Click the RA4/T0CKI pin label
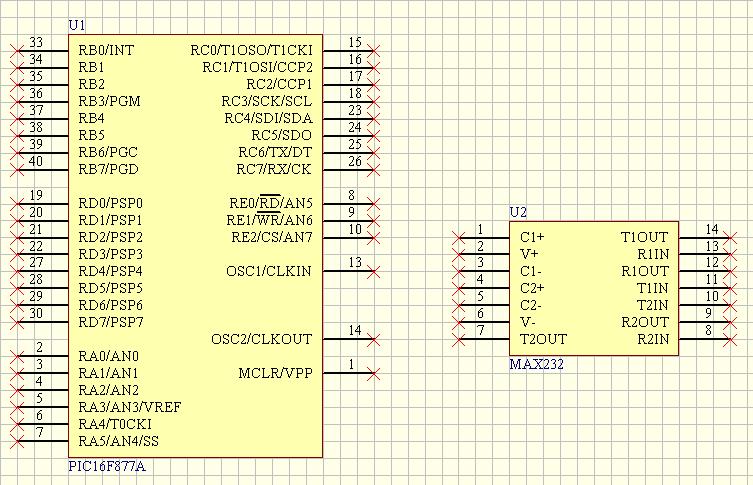Viewport: 753px width, 485px height. click(114, 424)
